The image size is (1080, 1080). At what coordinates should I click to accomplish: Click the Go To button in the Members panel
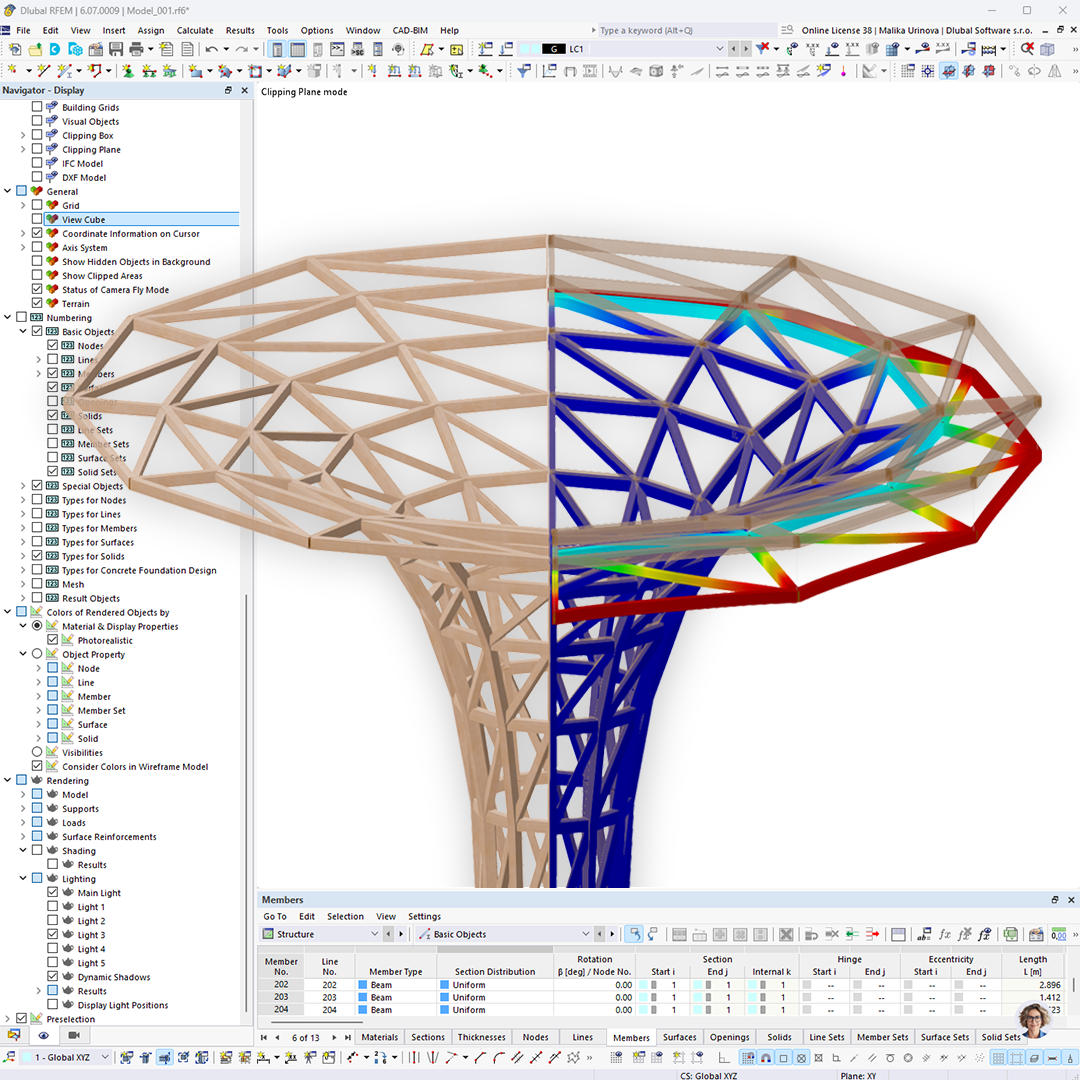coord(273,916)
